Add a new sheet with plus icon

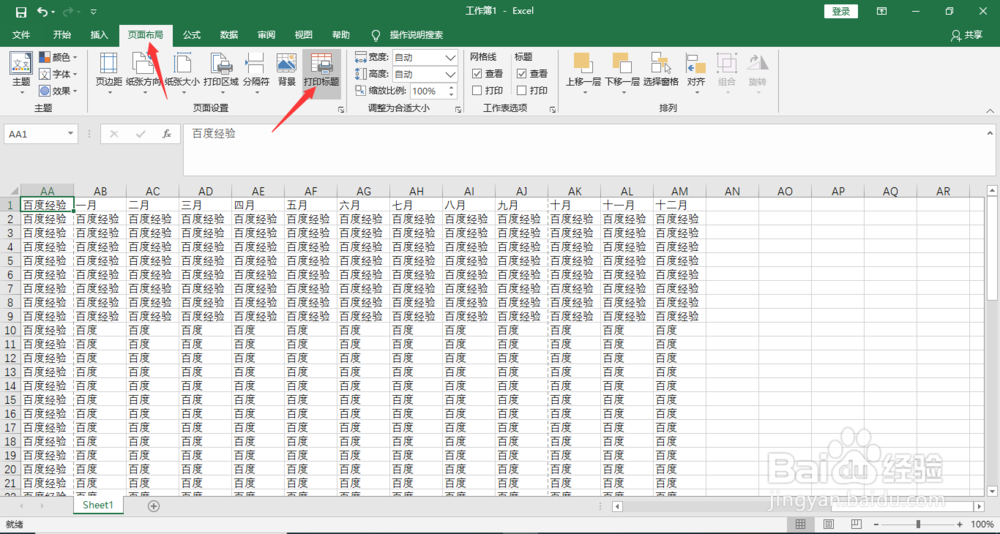(x=154, y=506)
